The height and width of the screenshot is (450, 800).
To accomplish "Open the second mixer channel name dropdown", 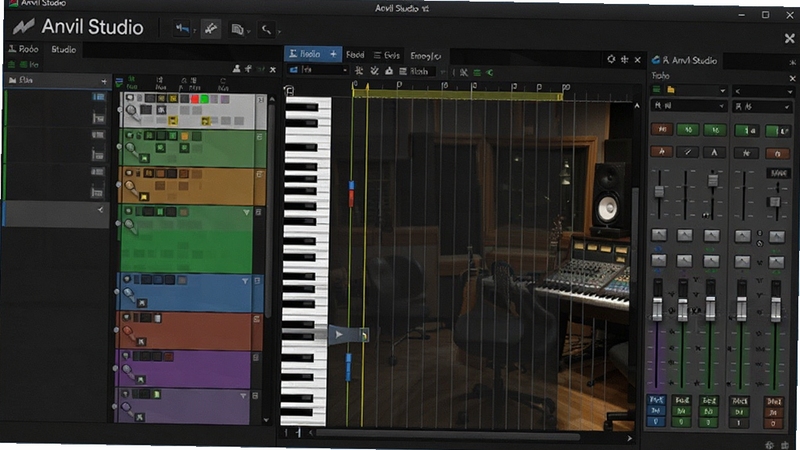I will point(762,107).
